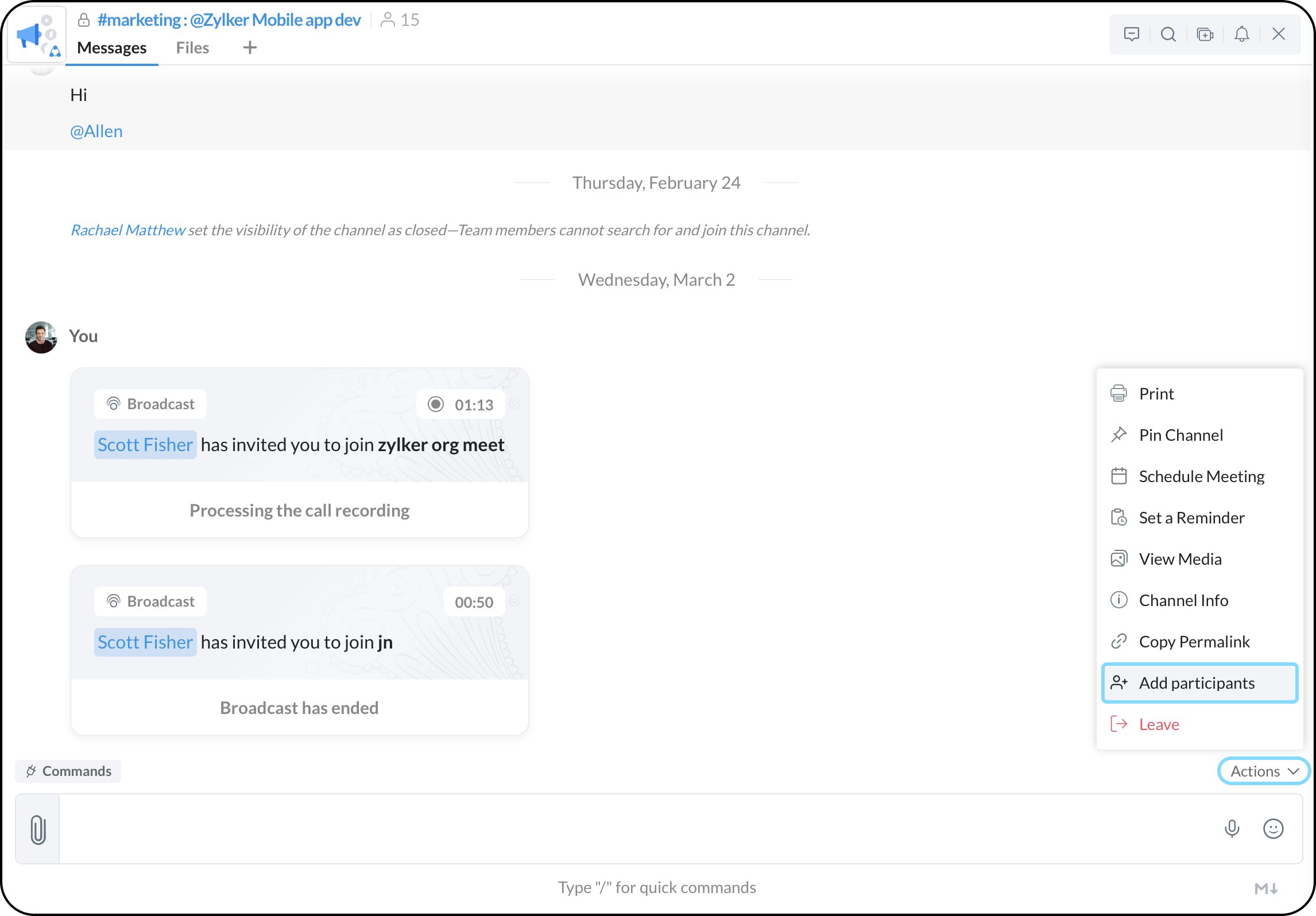Click the search icon in header
Viewport: 1316px width, 916px height.
(x=1168, y=34)
